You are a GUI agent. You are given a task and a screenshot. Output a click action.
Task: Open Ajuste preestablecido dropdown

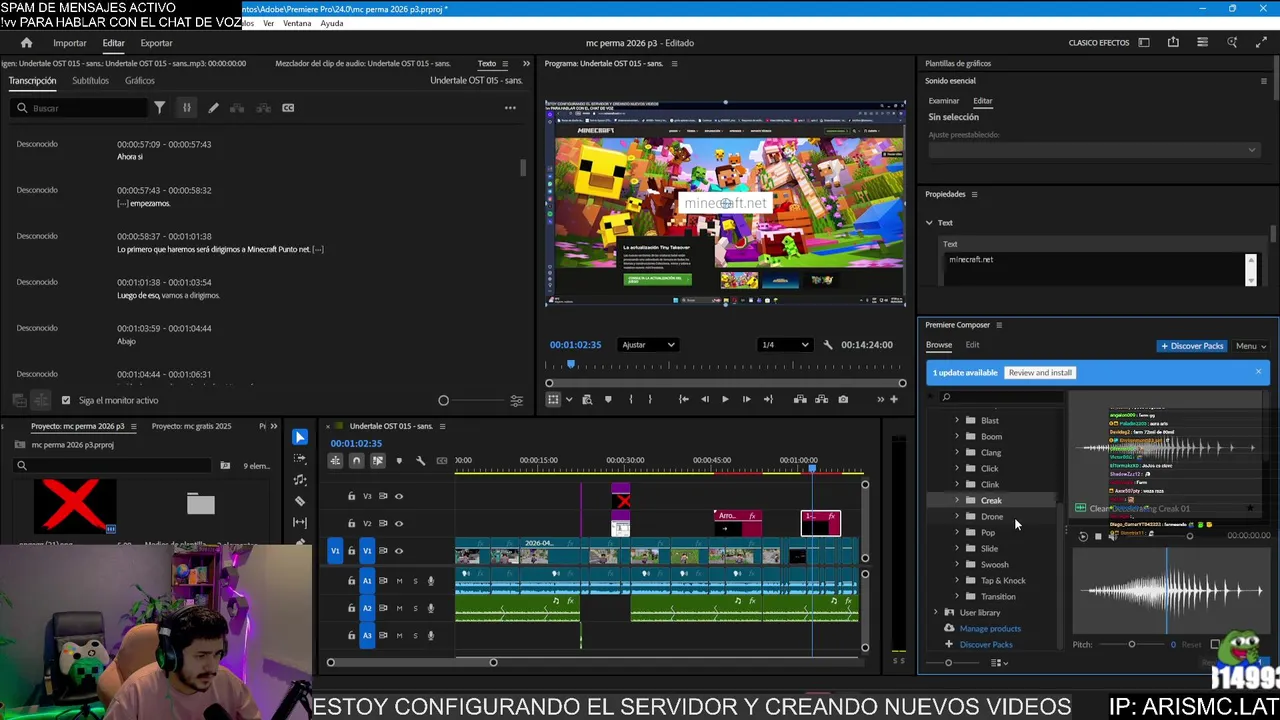[1093, 150]
